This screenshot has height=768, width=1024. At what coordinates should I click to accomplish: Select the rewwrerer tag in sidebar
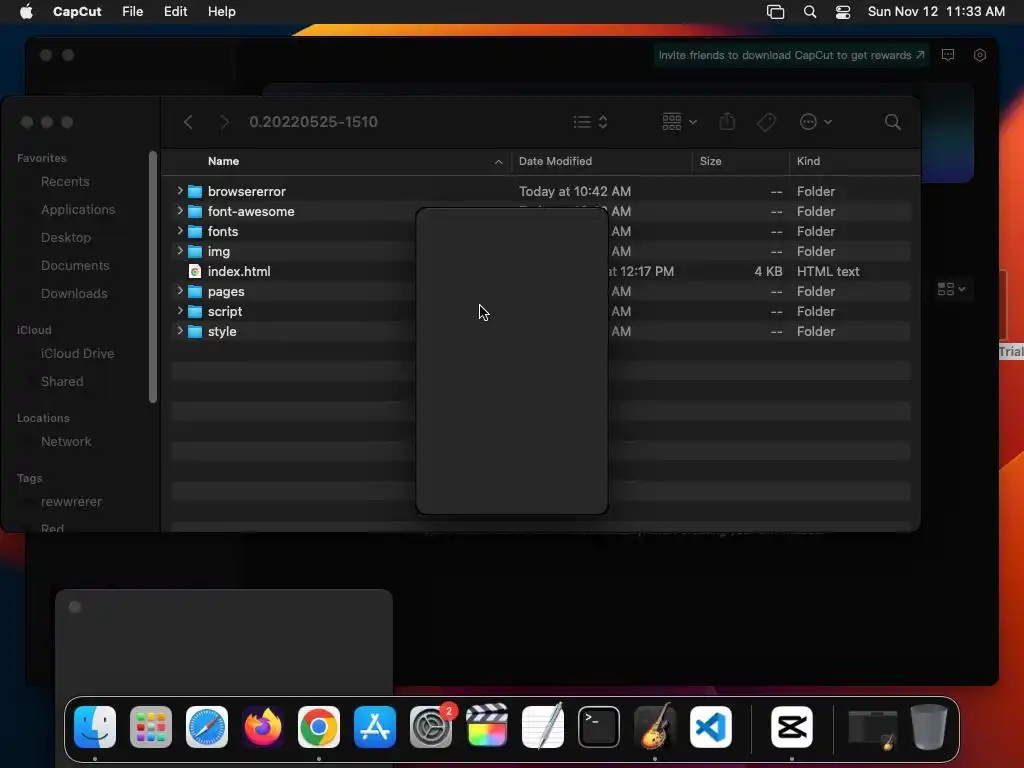tap(71, 502)
